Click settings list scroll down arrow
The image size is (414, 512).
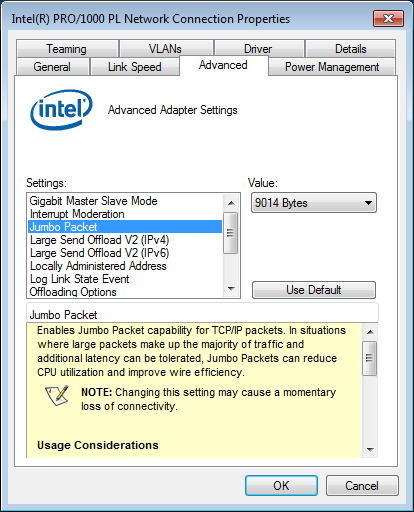coord(231,289)
